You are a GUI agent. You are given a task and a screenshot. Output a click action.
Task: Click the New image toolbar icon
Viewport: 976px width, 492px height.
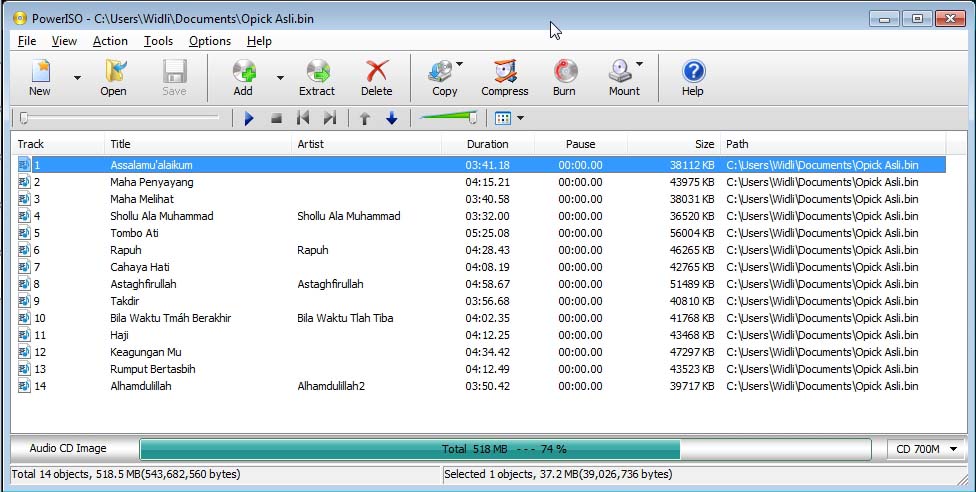[40, 71]
